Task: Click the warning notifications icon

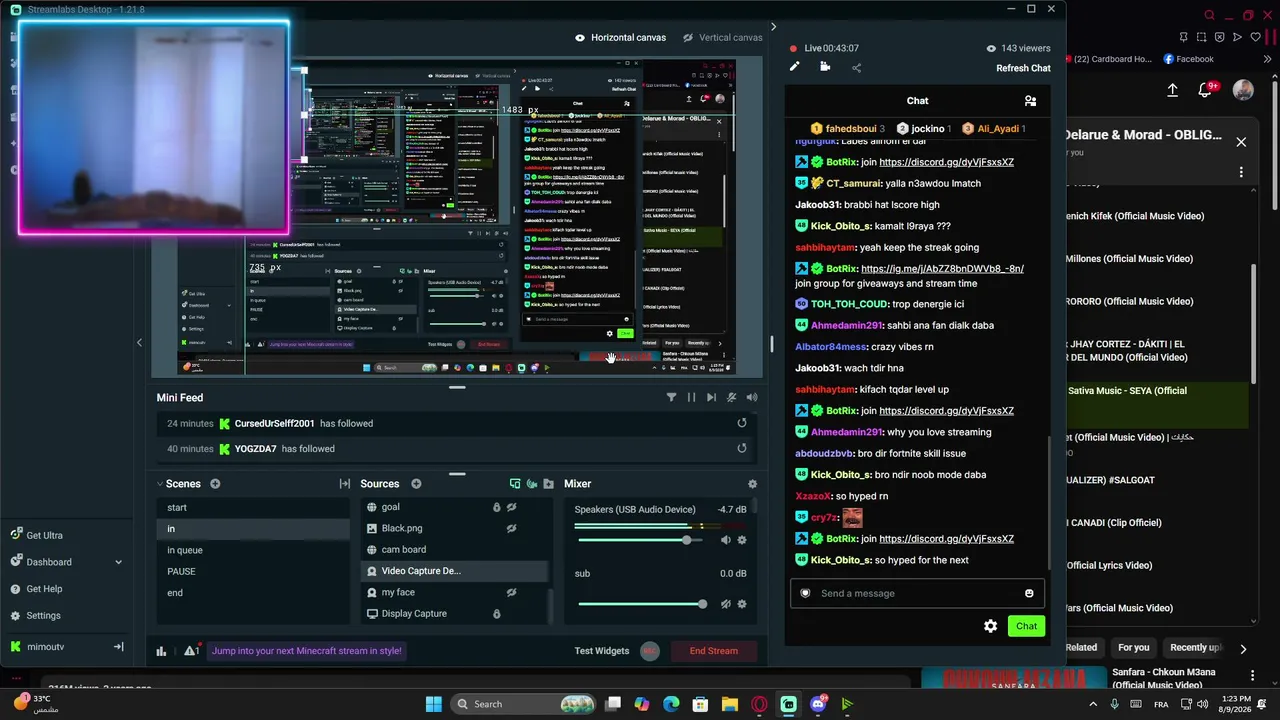Action: (191, 651)
